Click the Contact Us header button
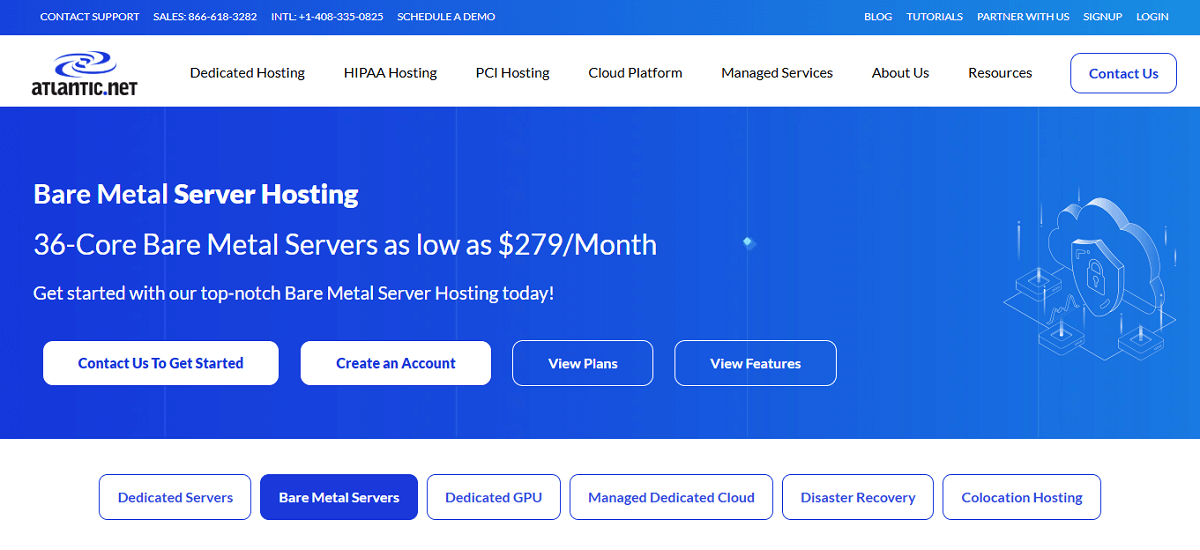The height and width of the screenshot is (550, 1200). [x=1123, y=73]
